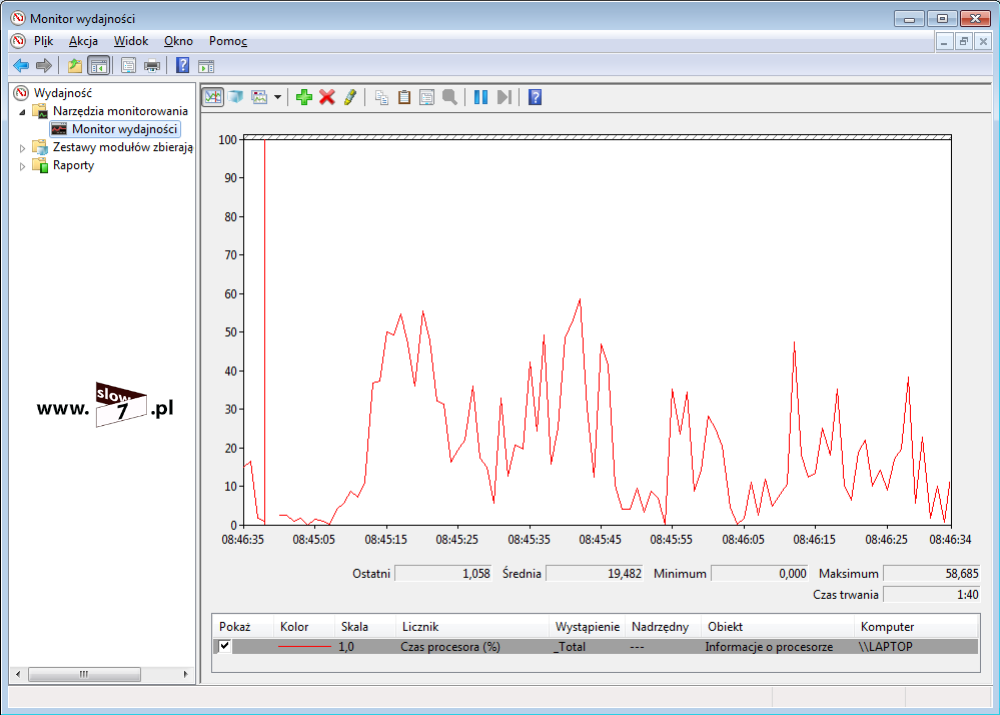Screen dimensions: 1000x715
Task: Click the Średnia value field 19,482
Action: tap(594, 573)
